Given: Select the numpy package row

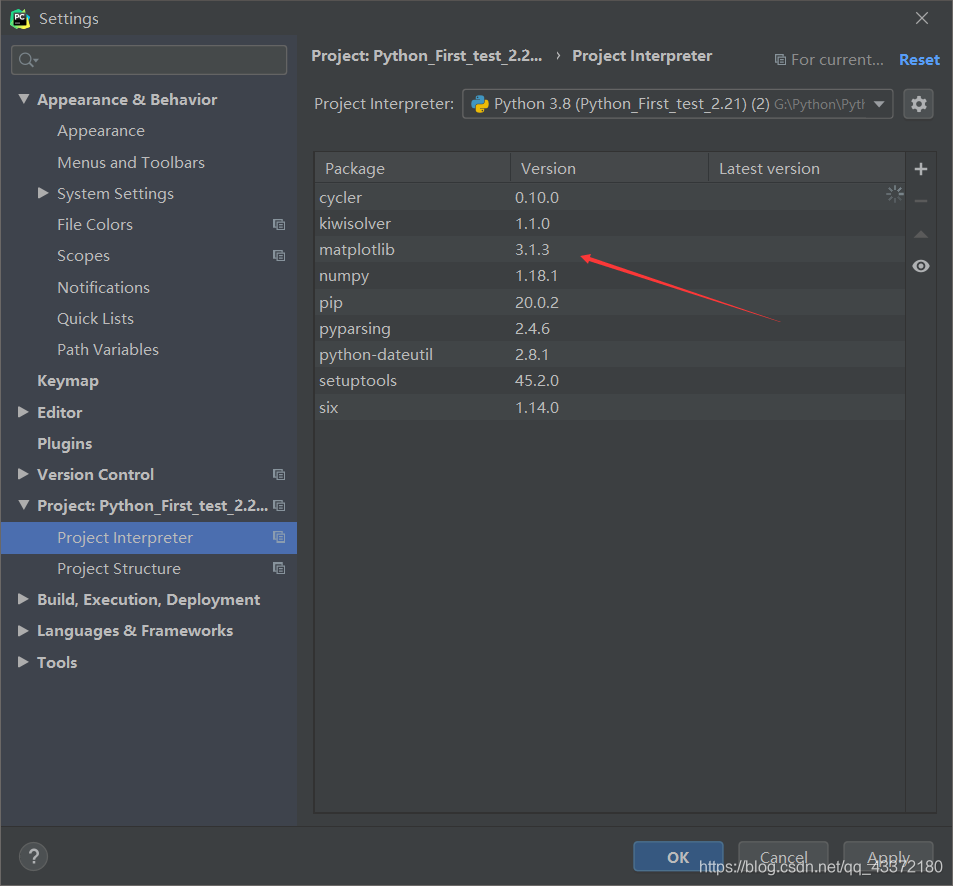Looking at the screenshot, I should pos(610,276).
